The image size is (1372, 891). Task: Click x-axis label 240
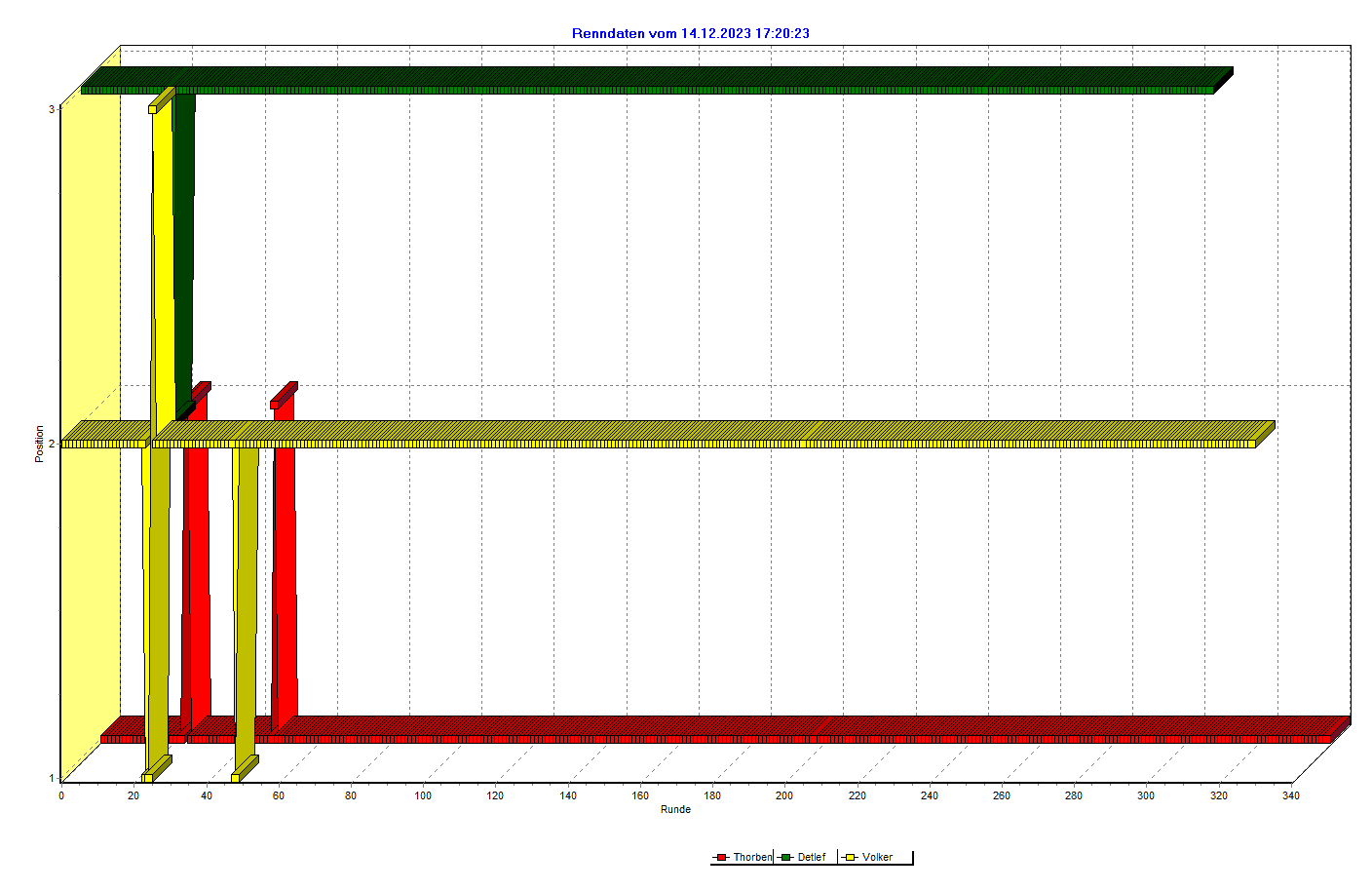(x=929, y=795)
